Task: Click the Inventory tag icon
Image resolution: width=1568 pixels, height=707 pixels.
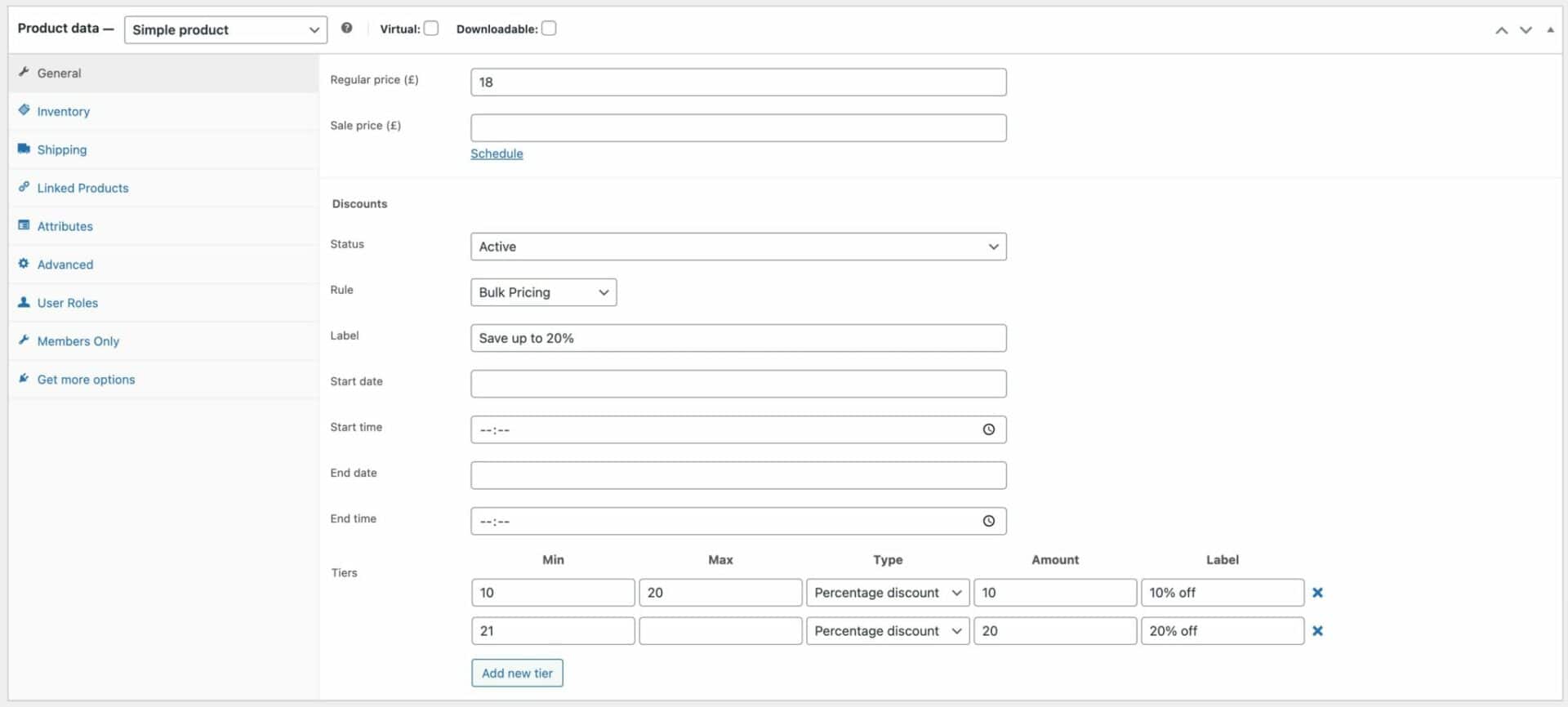Action: click(x=24, y=110)
